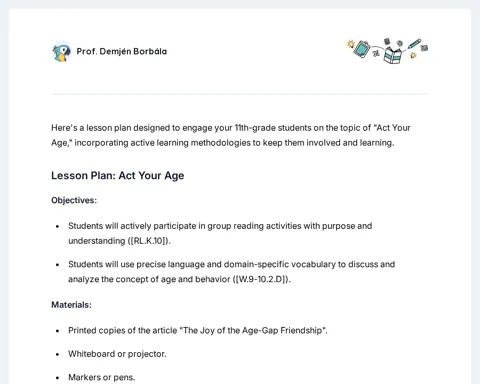Image resolution: width=480 pixels, height=384 pixels.
Task: Select the green pencil icon in header
Action: (x=414, y=44)
